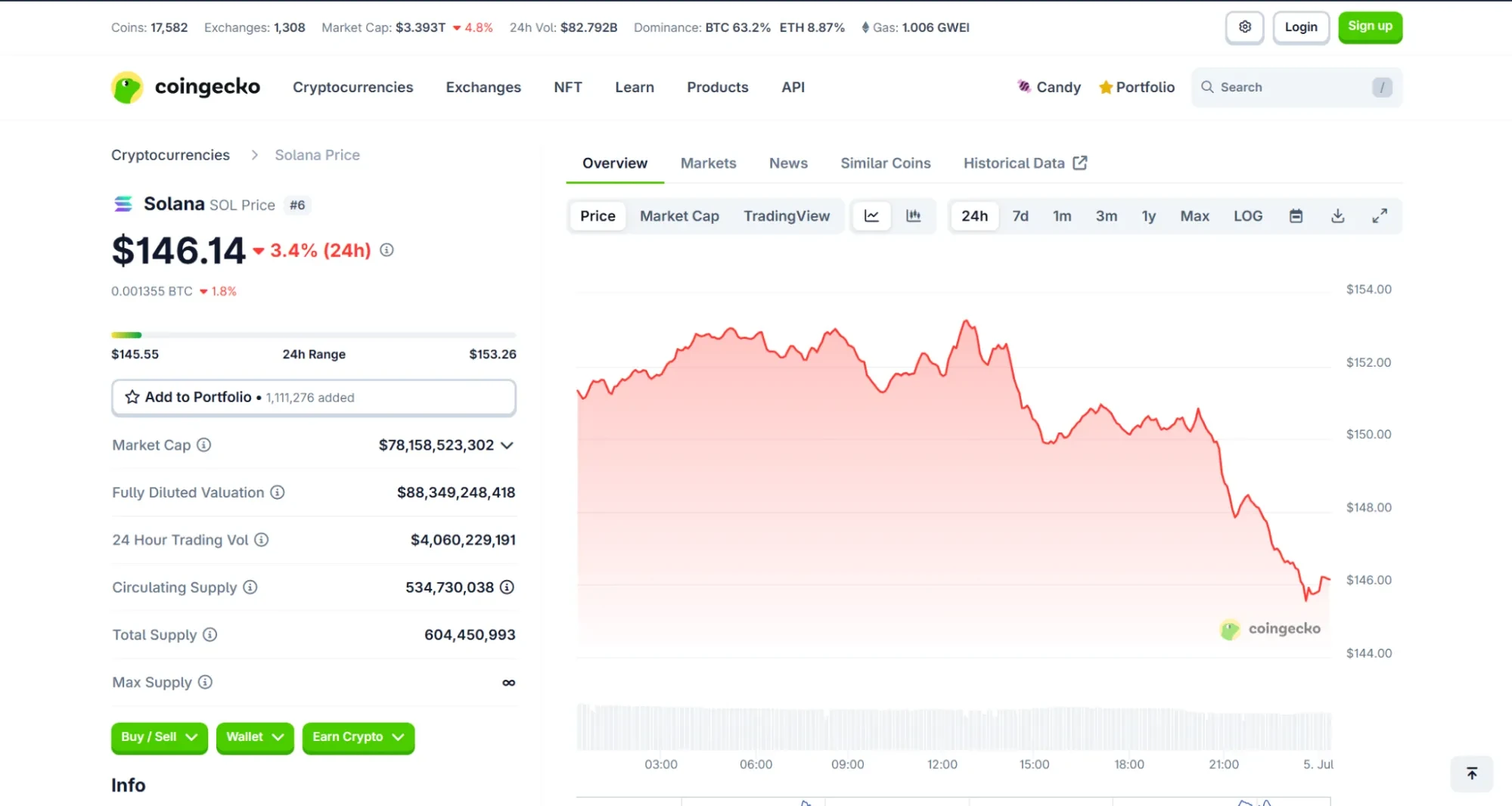Open Cryptocurrencies nav menu
1512x806 pixels.
tap(352, 87)
